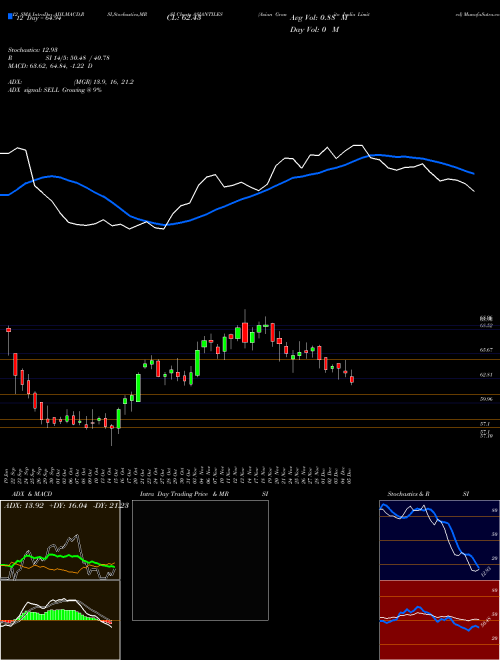The image size is (500, 660).
Task: Open the ADX indicator mini chart
Action: 60,540
